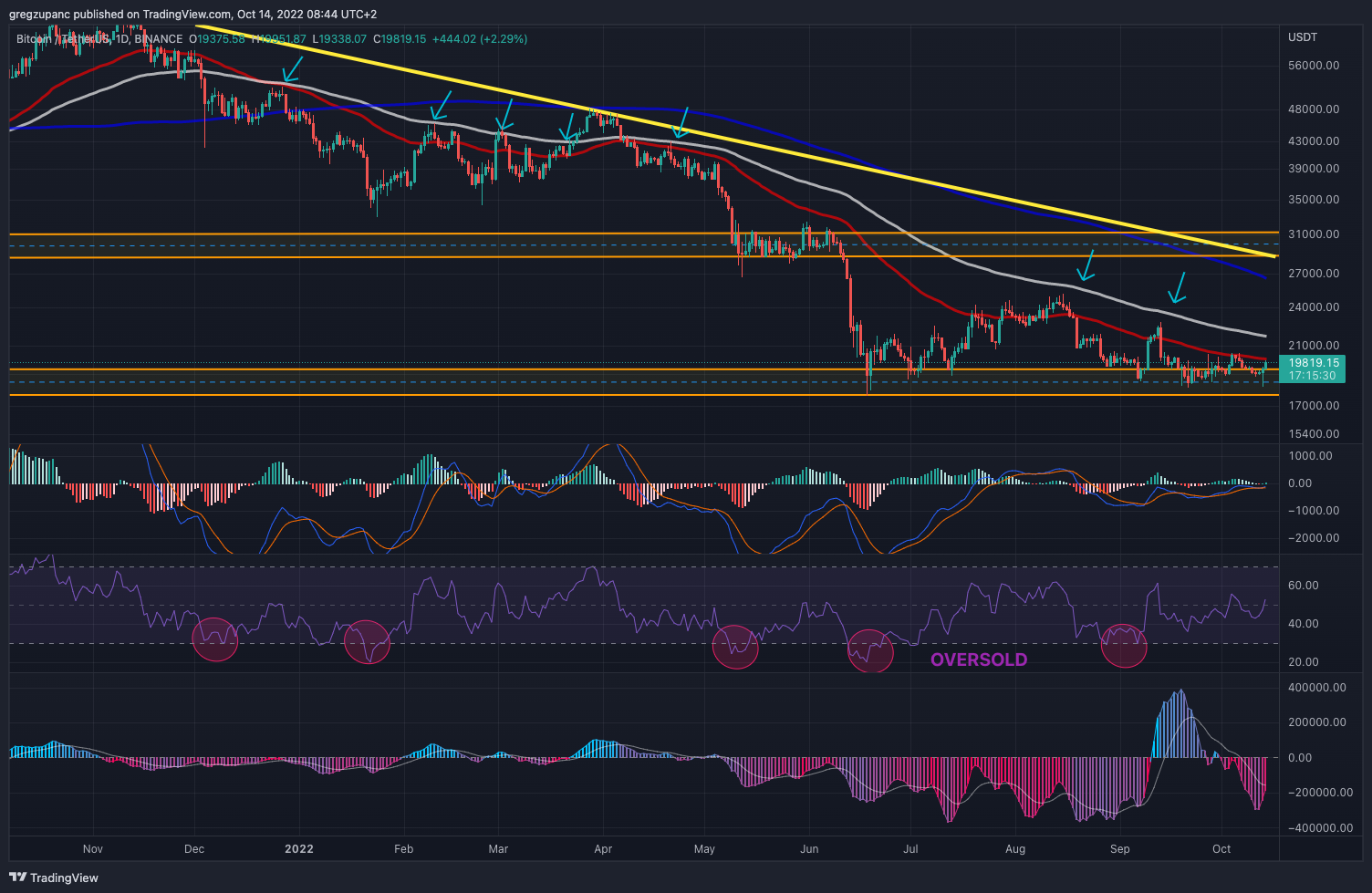
Task: Click the countdown timer 17:15:30 under the price
Action: pos(1314,375)
